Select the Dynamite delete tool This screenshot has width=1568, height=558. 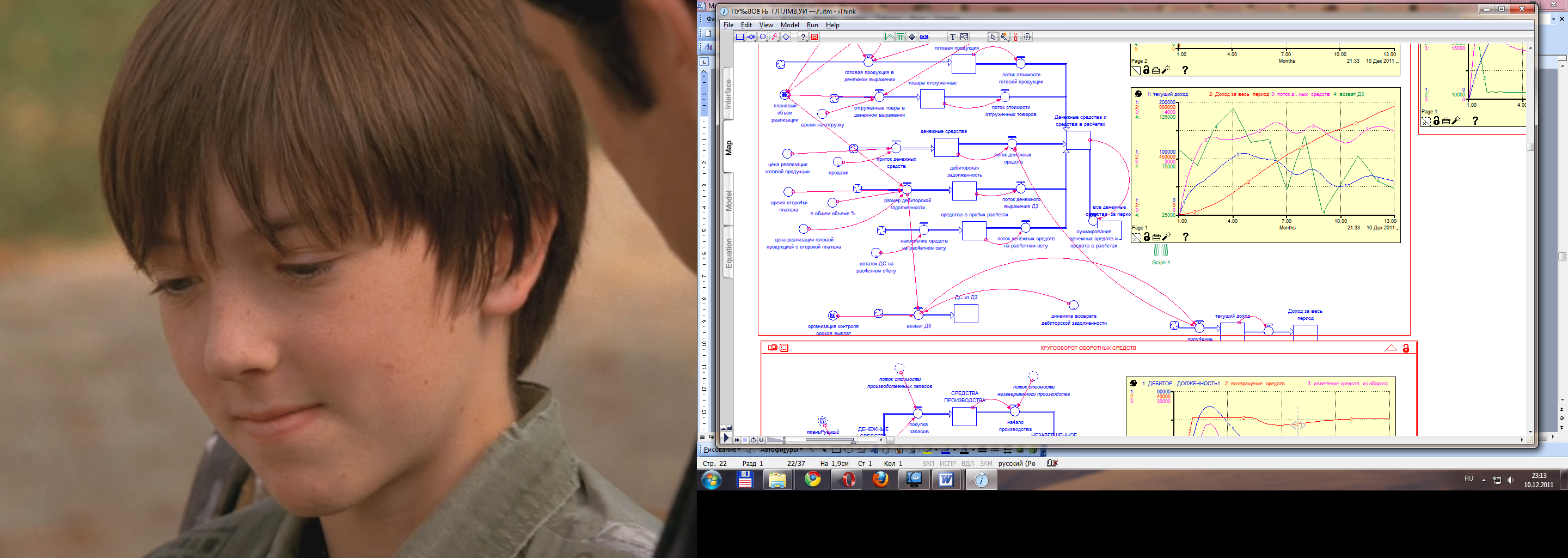coord(1016,37)
